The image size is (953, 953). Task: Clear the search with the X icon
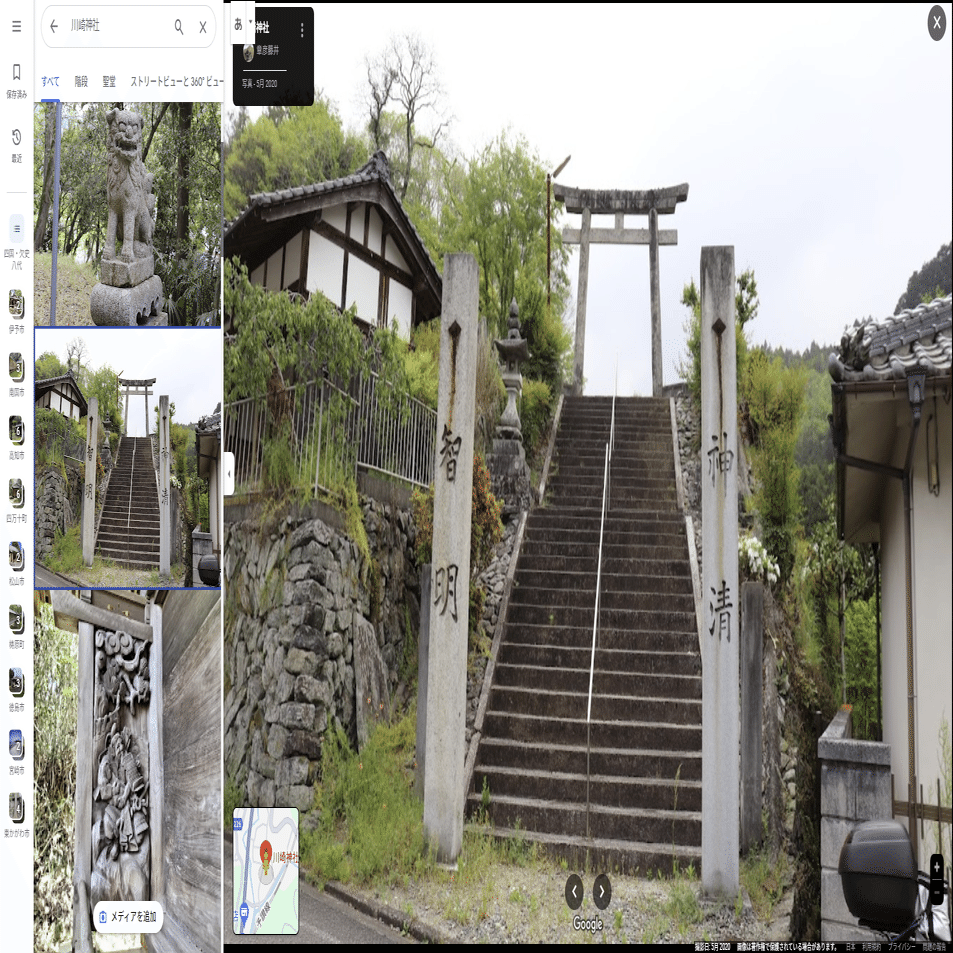point(203,27)
